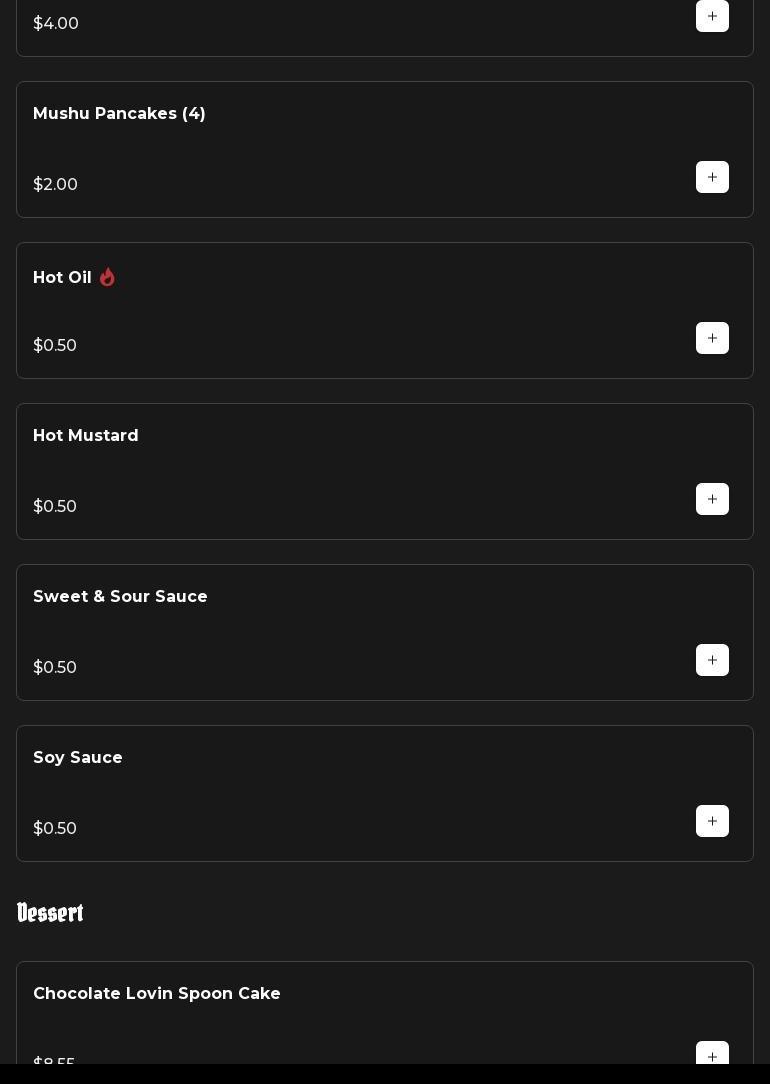Click the $0.50 price under Hot Oil
Screen dimensions: 770x1084
(x=55, y=346)
